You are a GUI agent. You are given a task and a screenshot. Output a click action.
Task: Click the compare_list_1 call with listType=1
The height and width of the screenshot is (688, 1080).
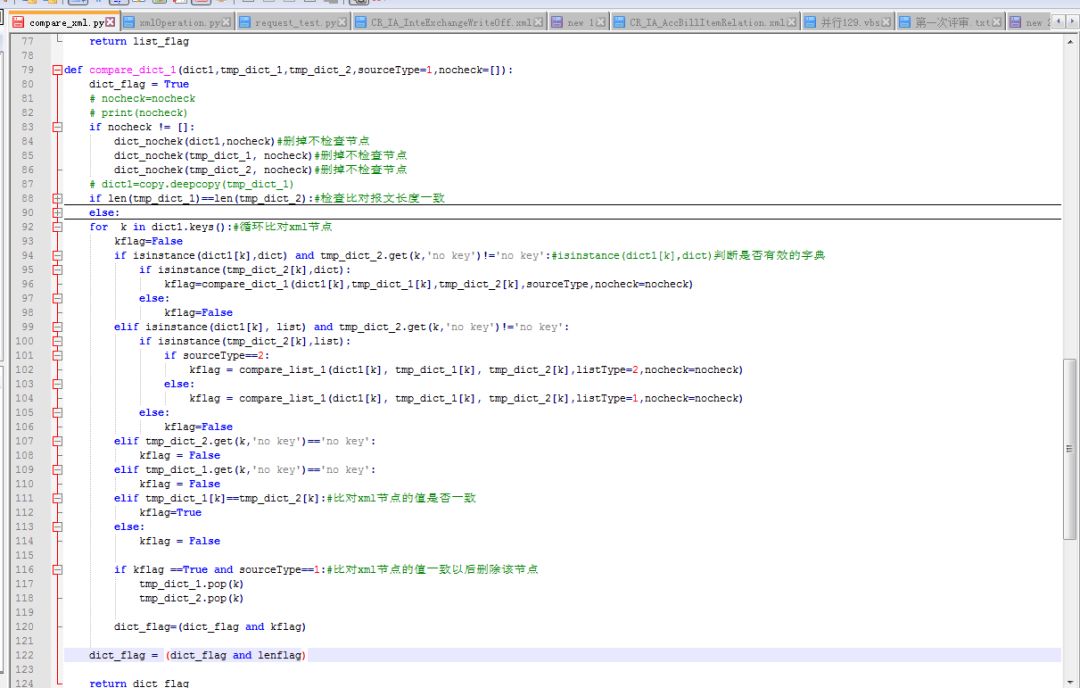click(x=466, y=398)
